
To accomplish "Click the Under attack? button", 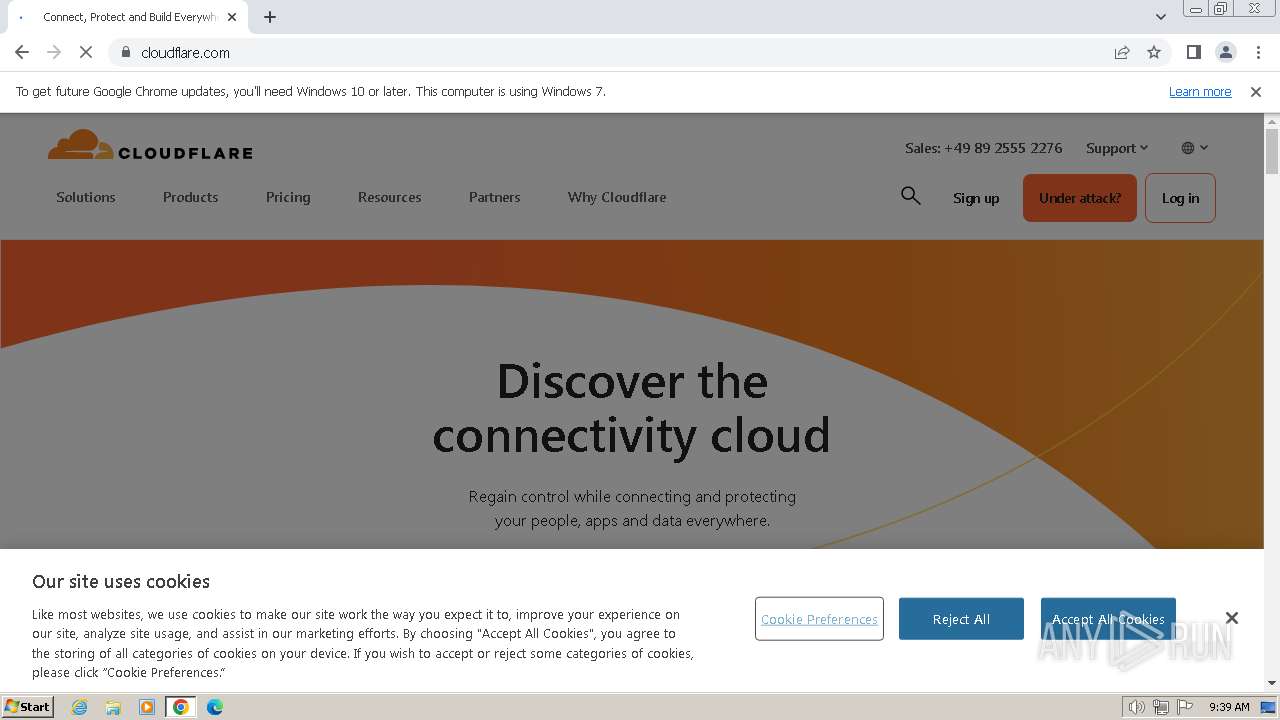I will point(1080,198).
